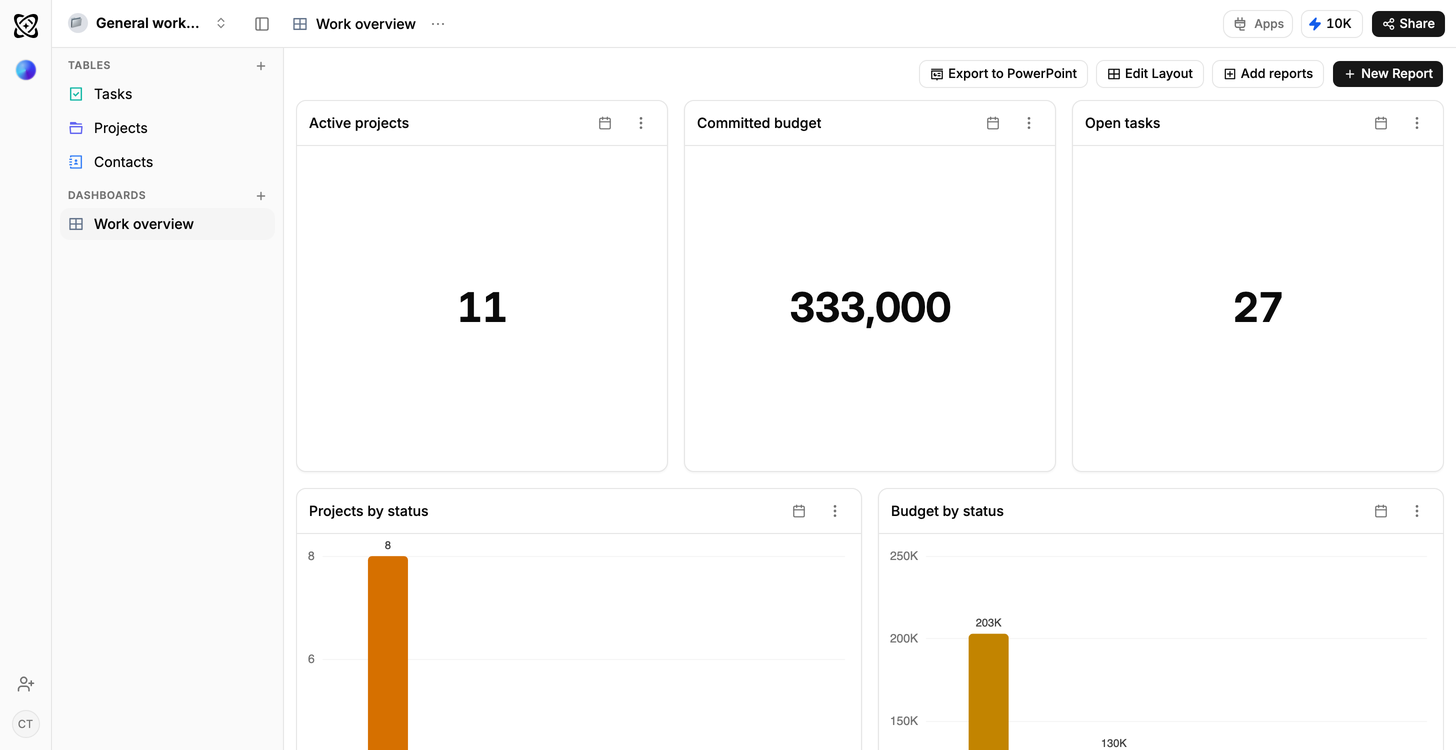Open calendar filter on Budget by status
This screenshot has height=750, width=1456.
tap(1381, 511)
